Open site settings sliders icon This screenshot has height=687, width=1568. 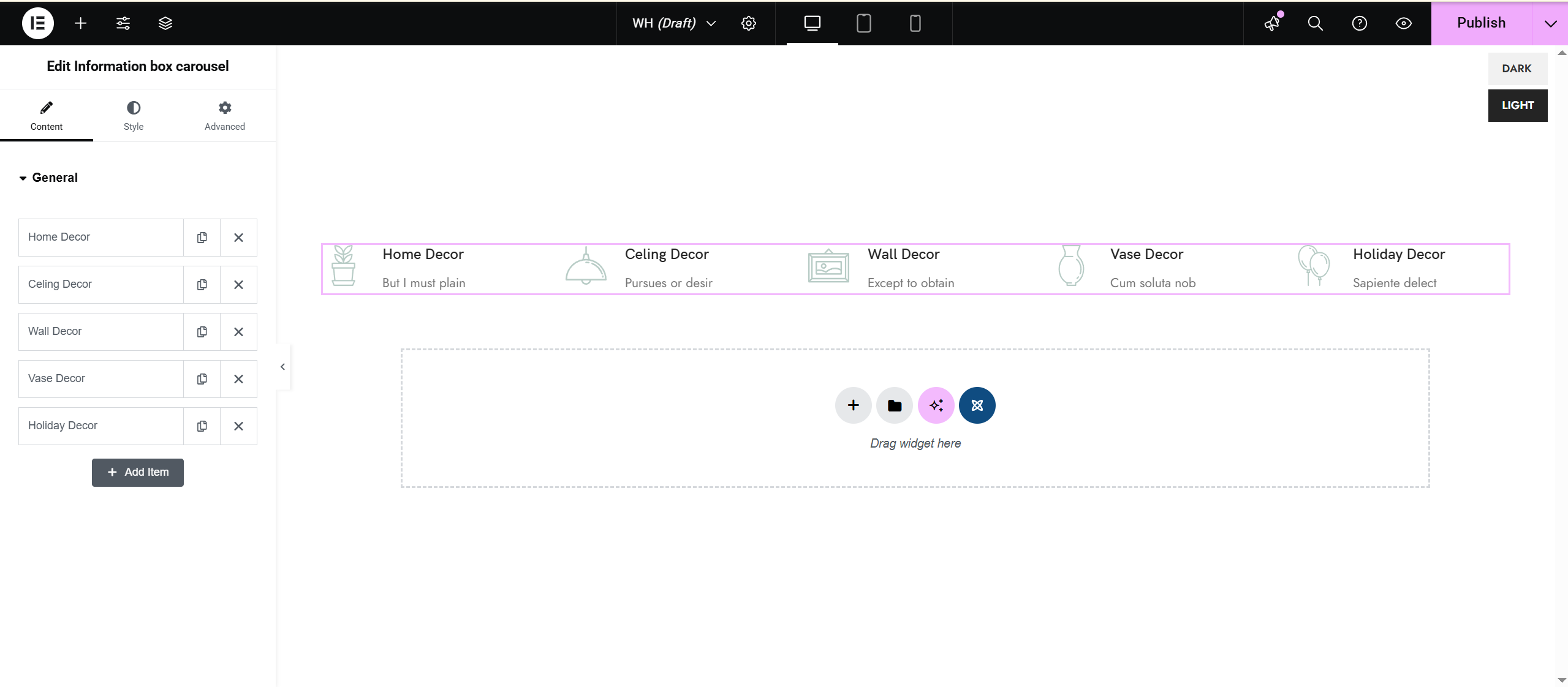click(x=123, y=23)
